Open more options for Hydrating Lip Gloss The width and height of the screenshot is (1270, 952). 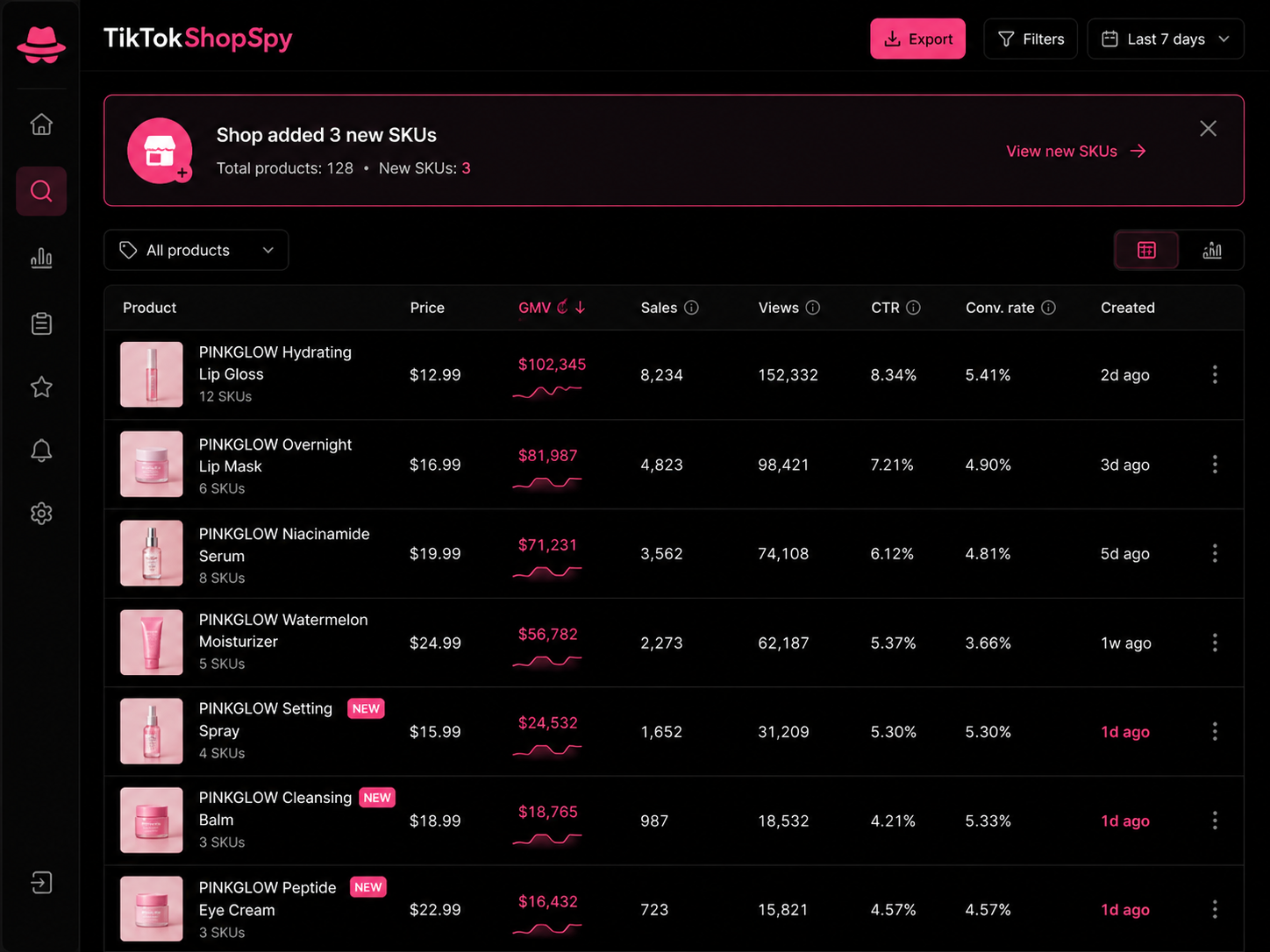point(1215,375)
